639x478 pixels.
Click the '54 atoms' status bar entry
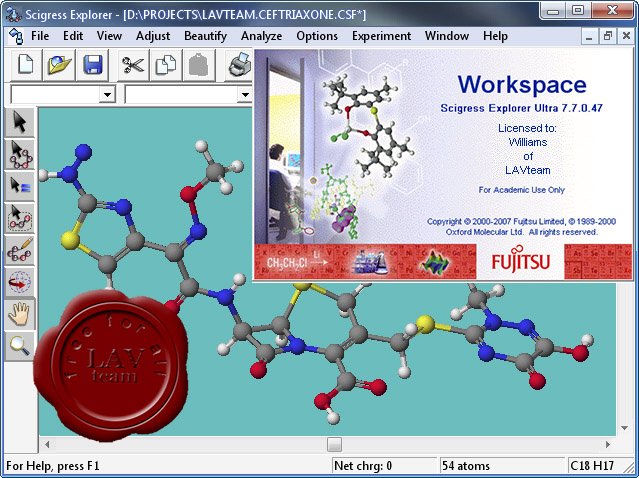click(x=466, y=465)
